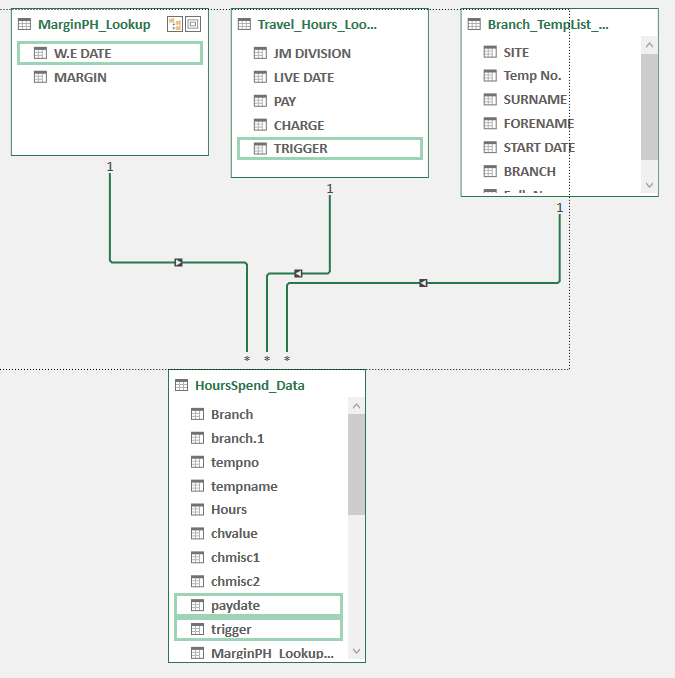Select the TRIGGER column in Travel_Hours

(330, 149)
